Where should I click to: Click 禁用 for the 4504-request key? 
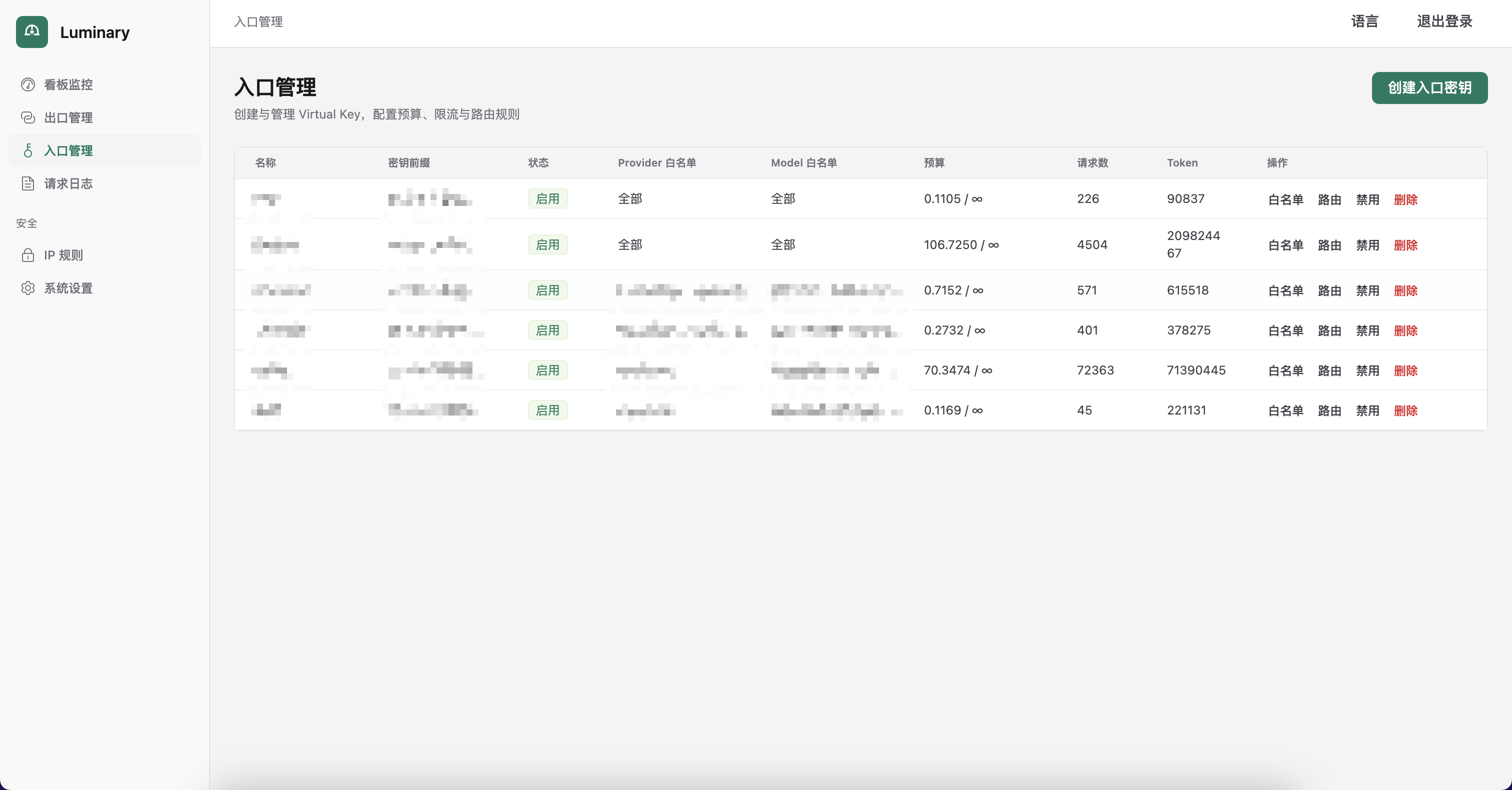(x=1367, y=245)
